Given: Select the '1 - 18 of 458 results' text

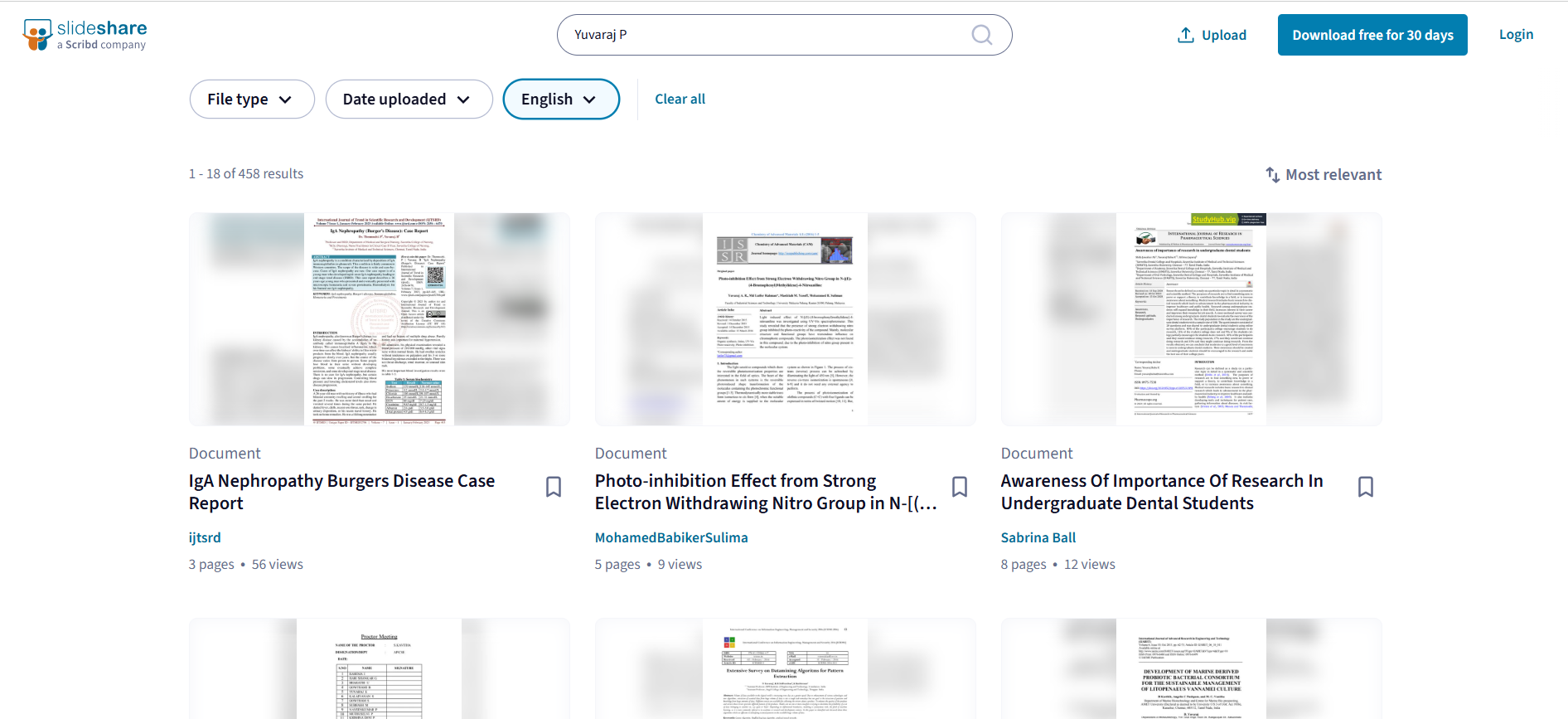Looking at the screenshot, I should point(246,173).
